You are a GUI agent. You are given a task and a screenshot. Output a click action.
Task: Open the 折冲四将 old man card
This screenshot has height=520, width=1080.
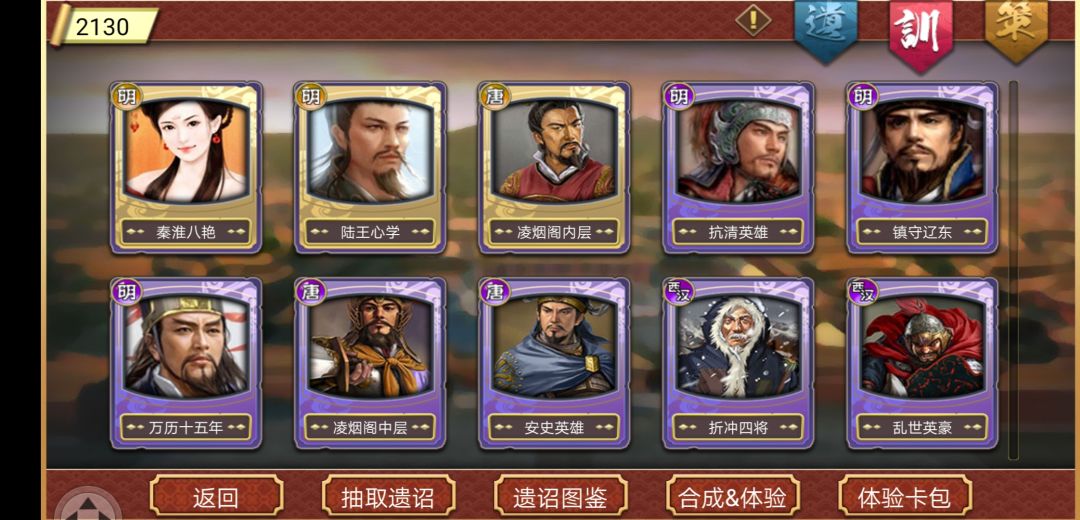point(738,363)
